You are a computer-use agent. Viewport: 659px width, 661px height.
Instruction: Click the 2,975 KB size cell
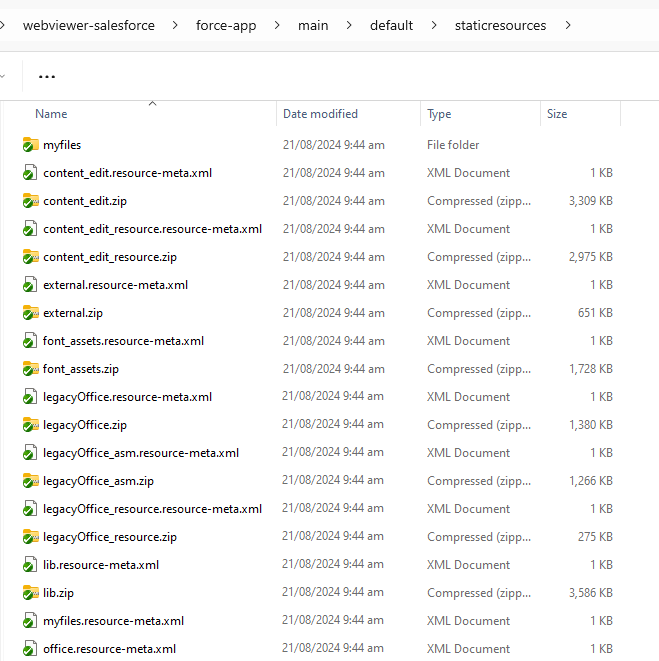[x=591, y=257]
